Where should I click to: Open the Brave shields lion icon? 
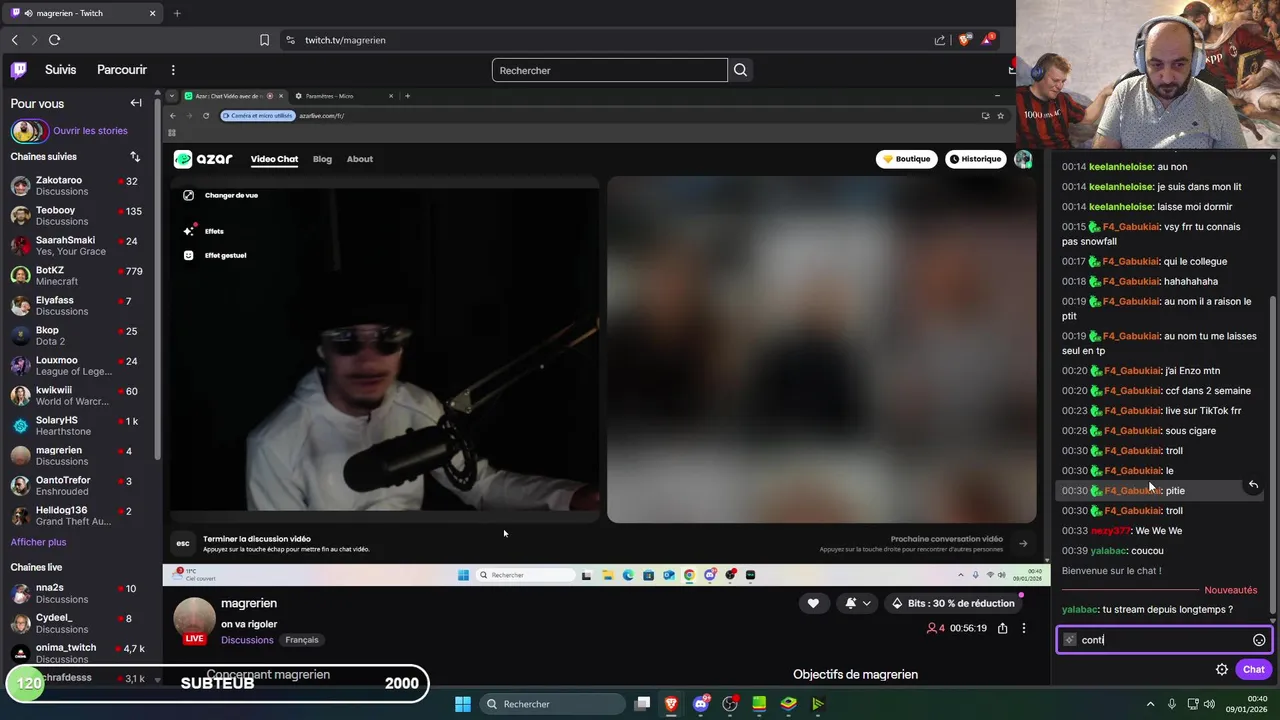click(964, 40)
